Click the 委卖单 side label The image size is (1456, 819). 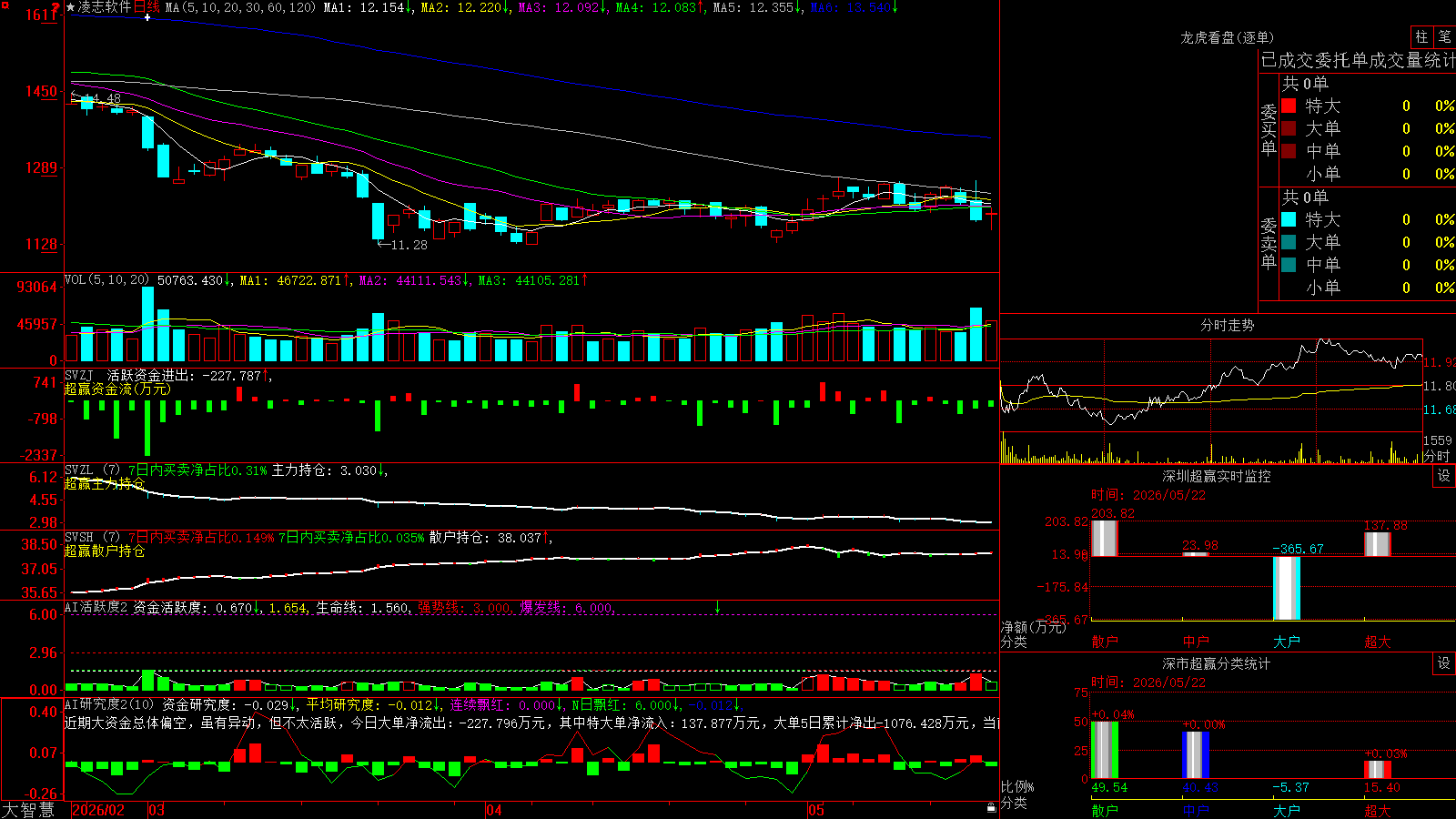point(1269,244)
